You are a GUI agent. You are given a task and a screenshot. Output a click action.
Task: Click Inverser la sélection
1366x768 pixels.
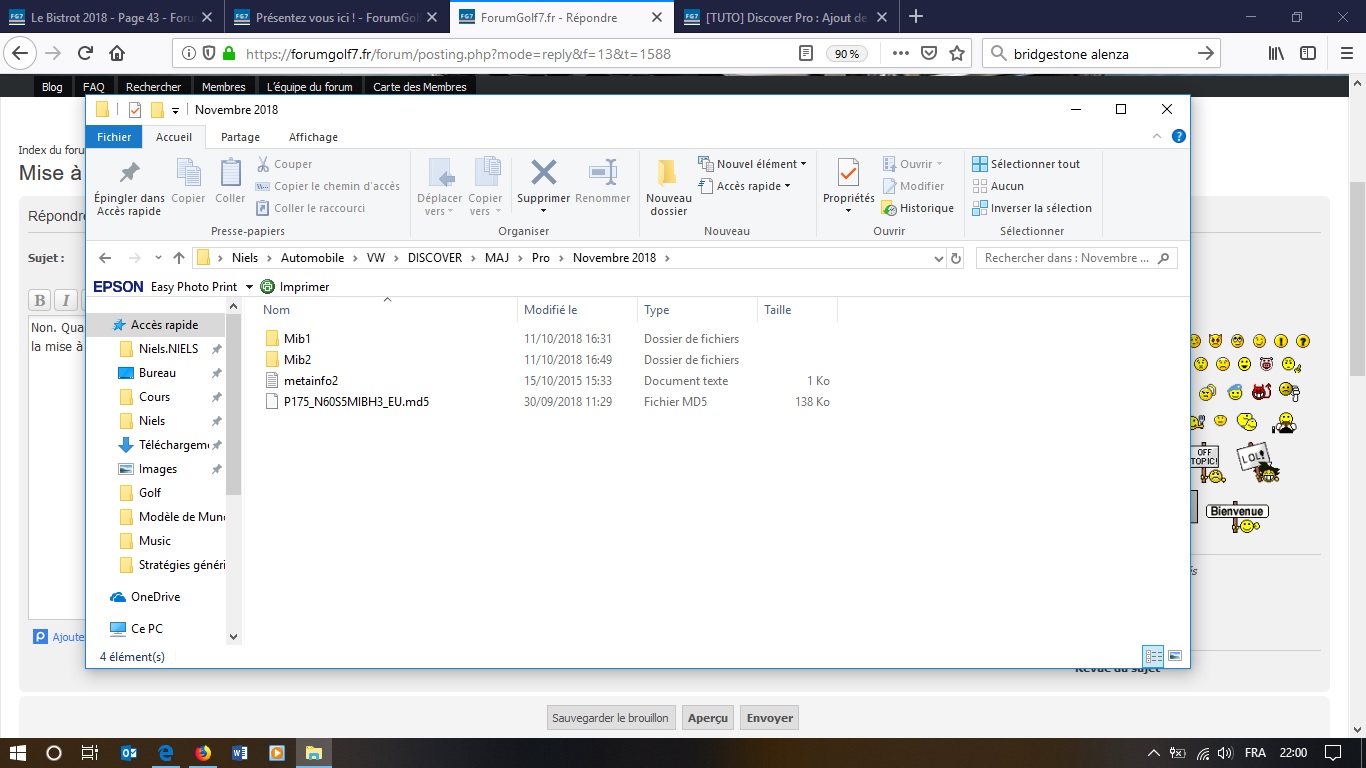click(x=1032, y=208)
